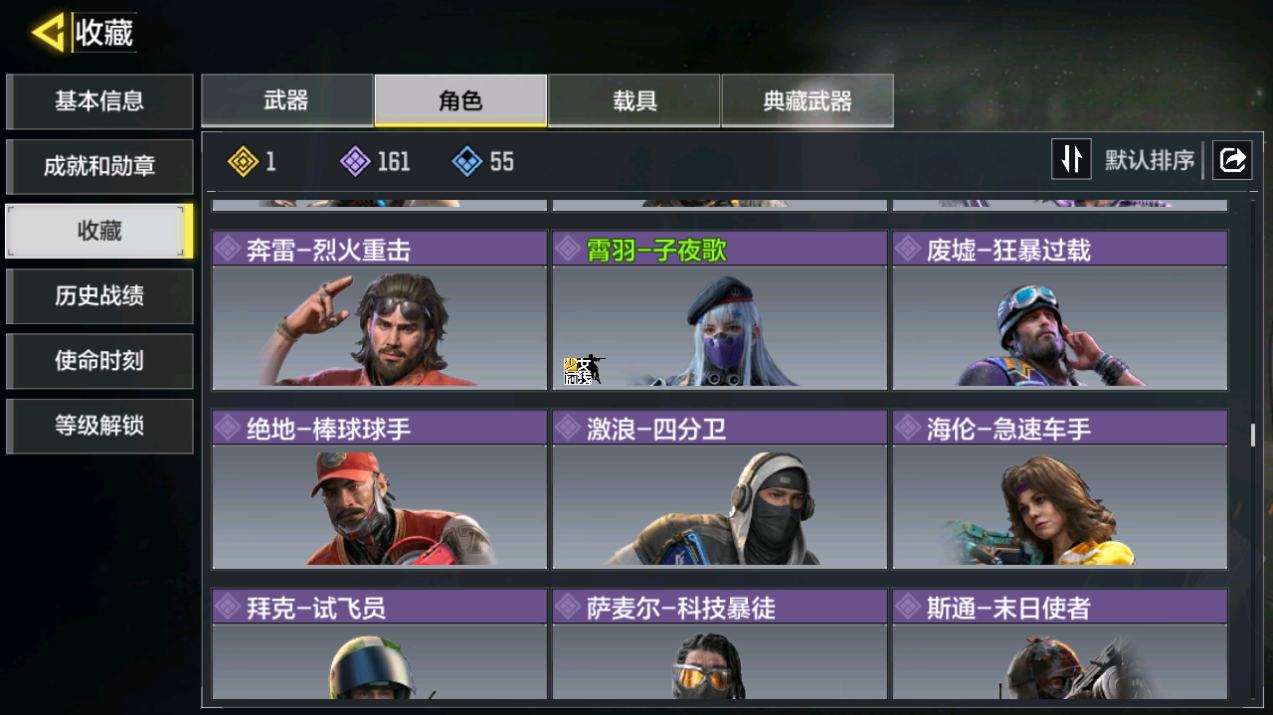Switch to the 武器 tab
The height and width of the screenshot is (715, 1273).
287,100
